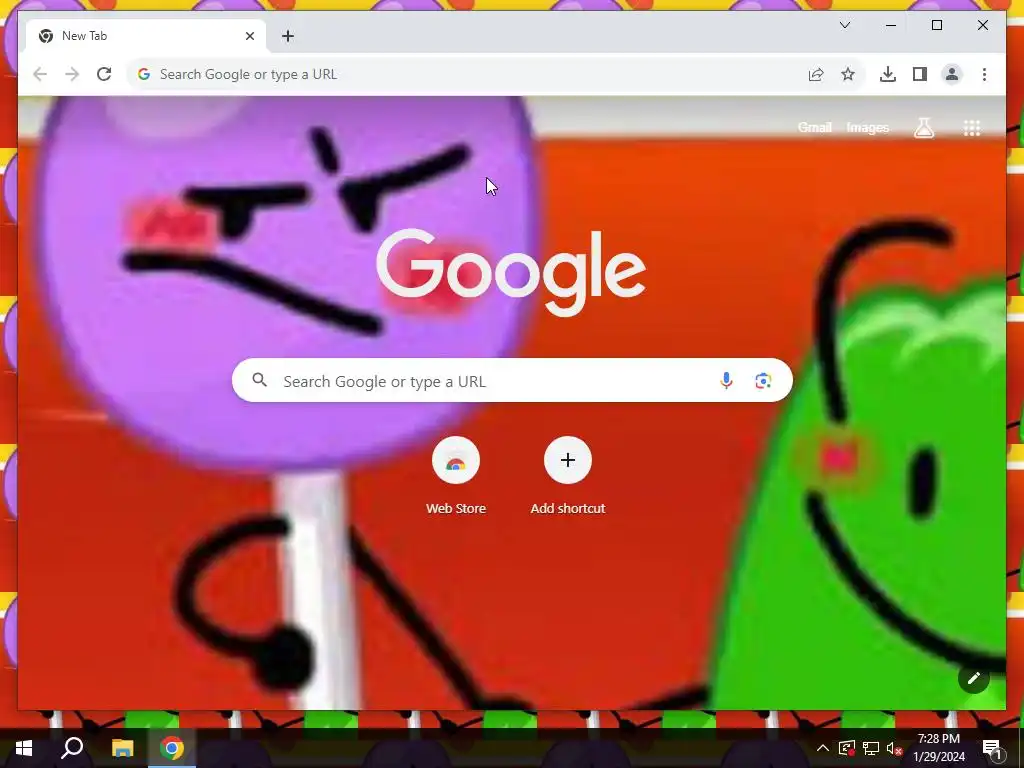The width and height of the screenshot is (1024, 768).
Task: Search by image with Google Lens
Action: pyautogui.click(x=763, y=381)
